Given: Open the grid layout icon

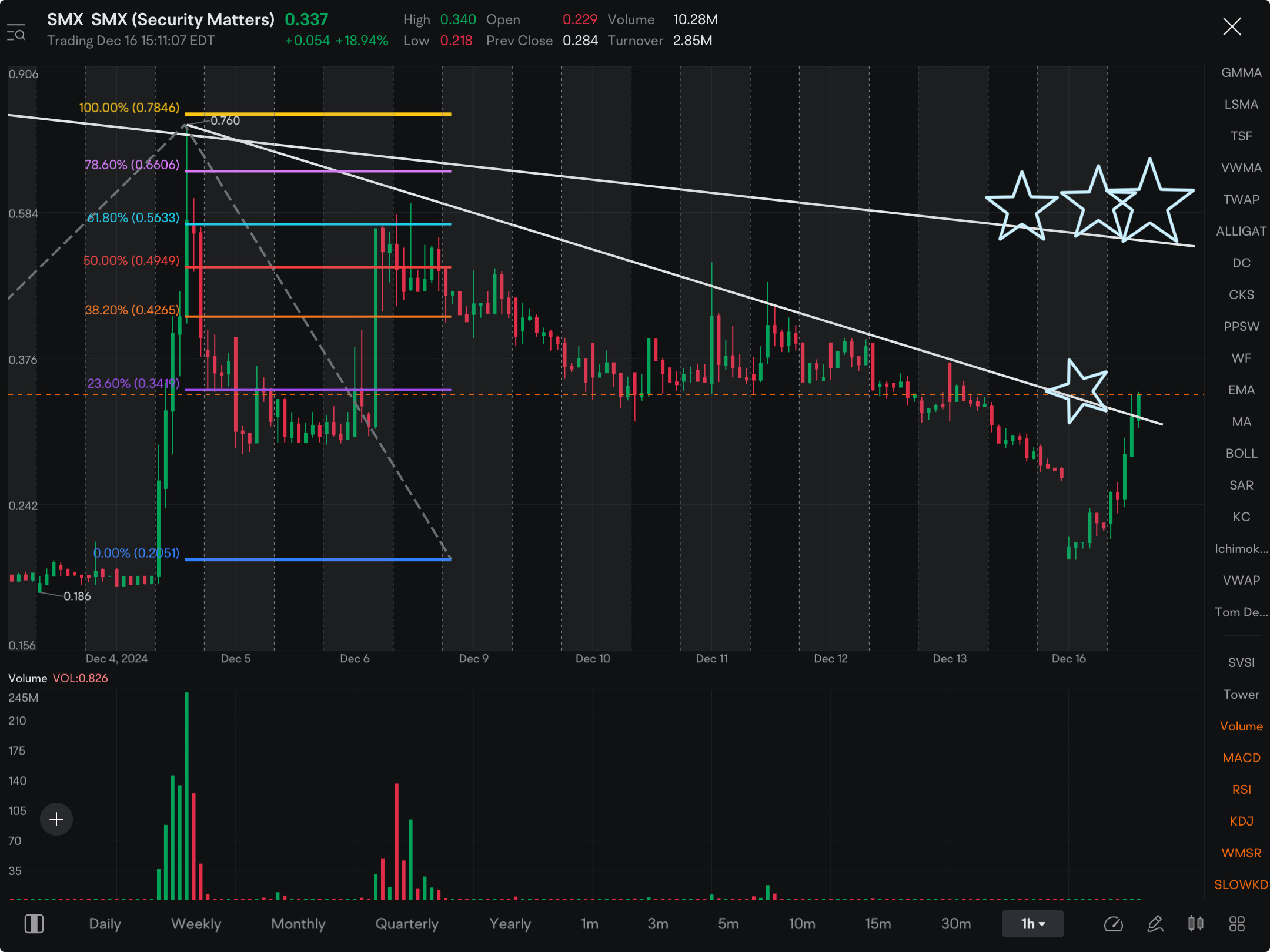Looking at the screenshot, I should point(1237,924).
